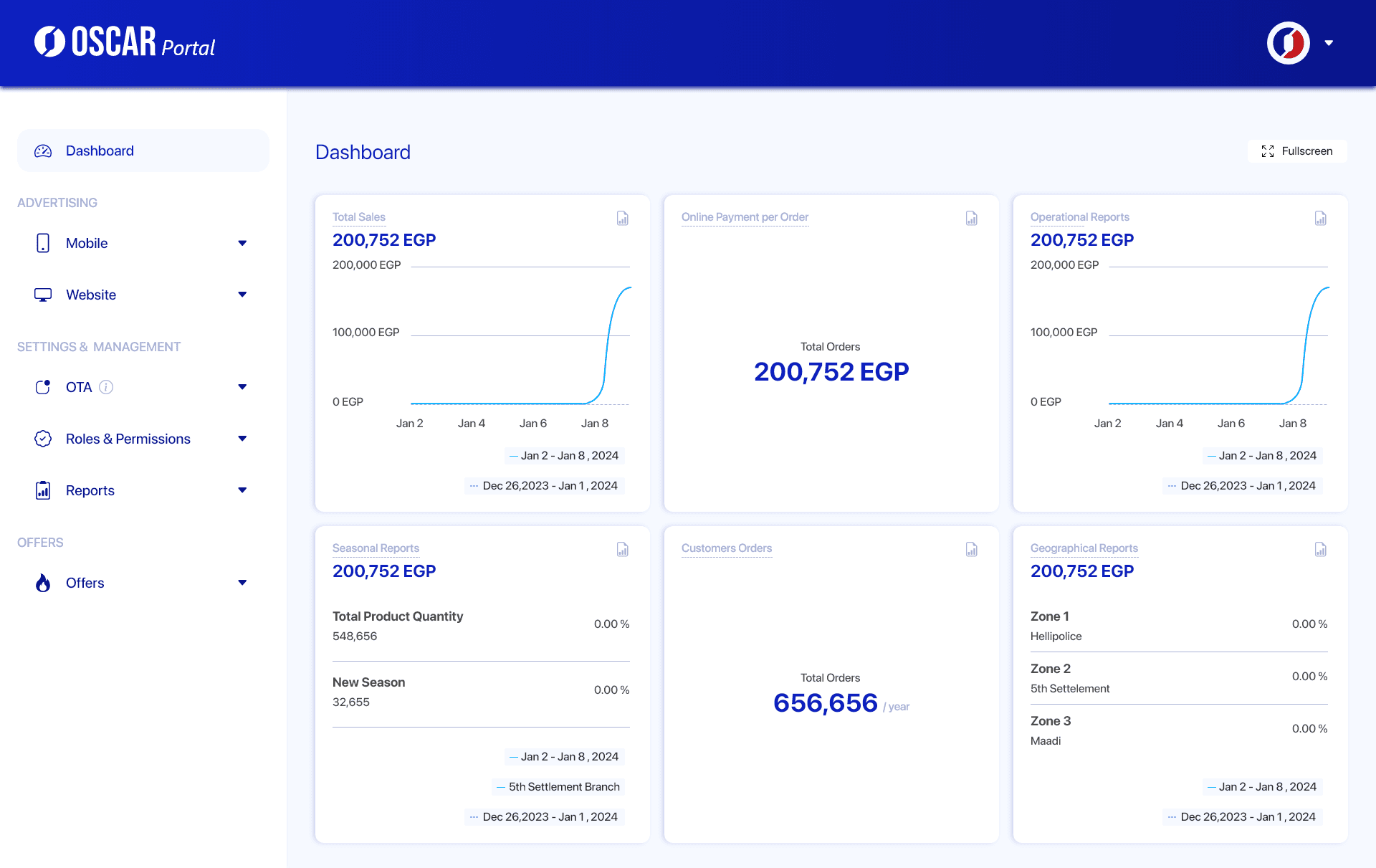Click the Operational Reports export icon
Viewport: 1376px width, 868px height.
click(x=1320, y=218)
